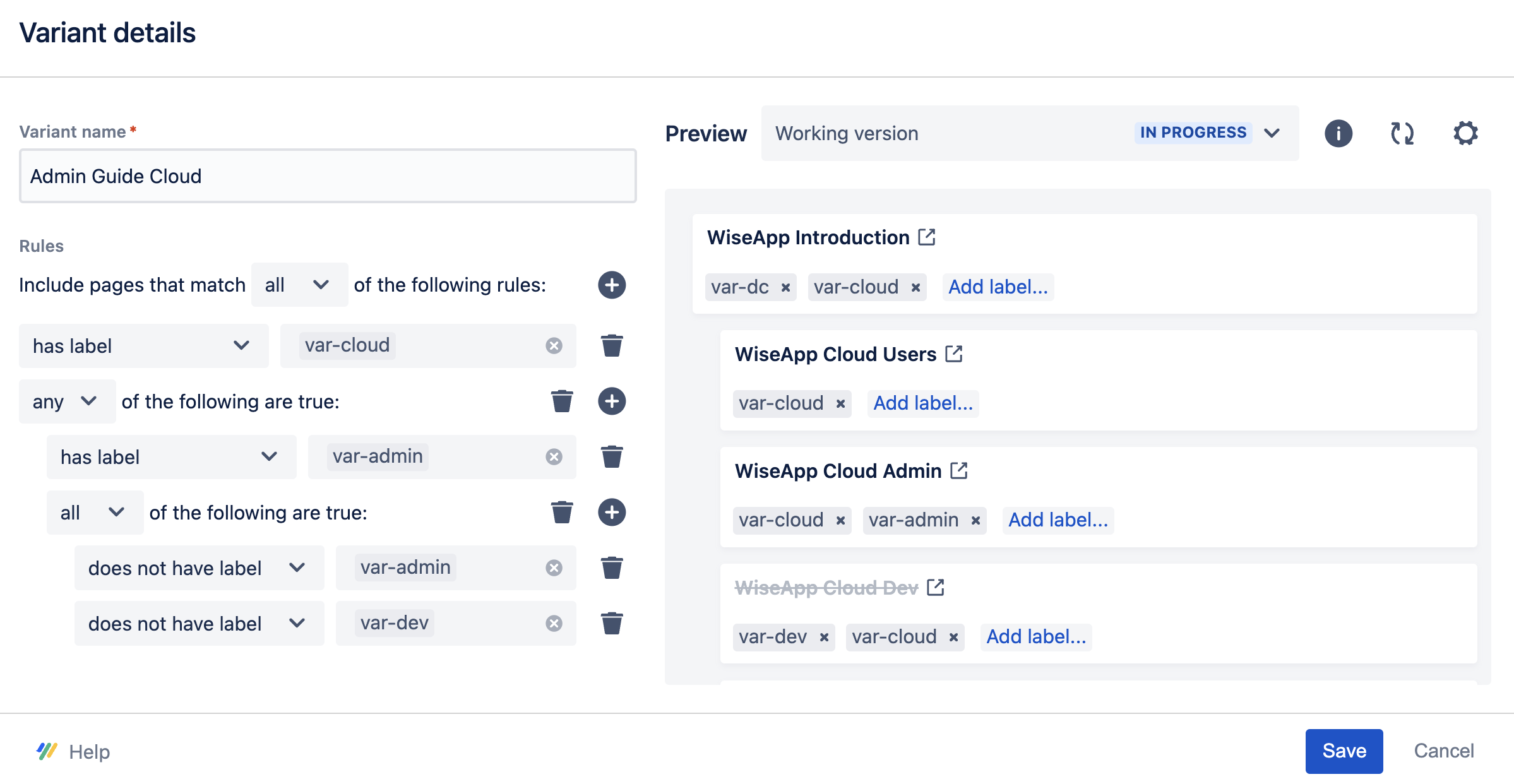Change 'does not have label' var-admin condition type

click(x=198, y=568)
